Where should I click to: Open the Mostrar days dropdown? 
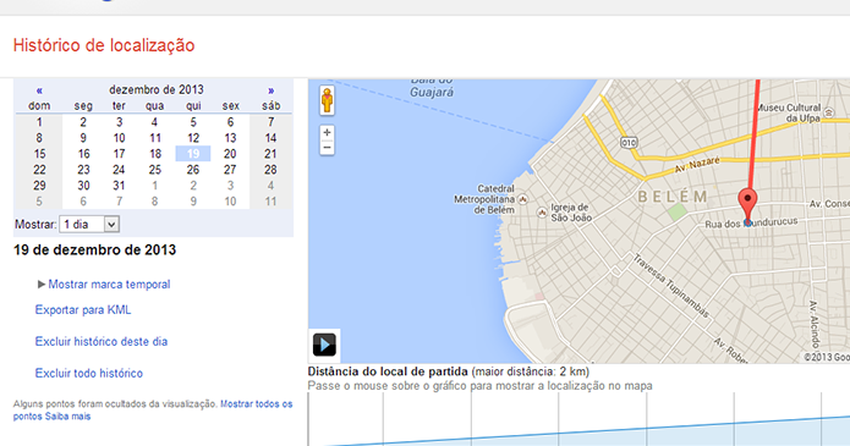click(x=89, y=224)
